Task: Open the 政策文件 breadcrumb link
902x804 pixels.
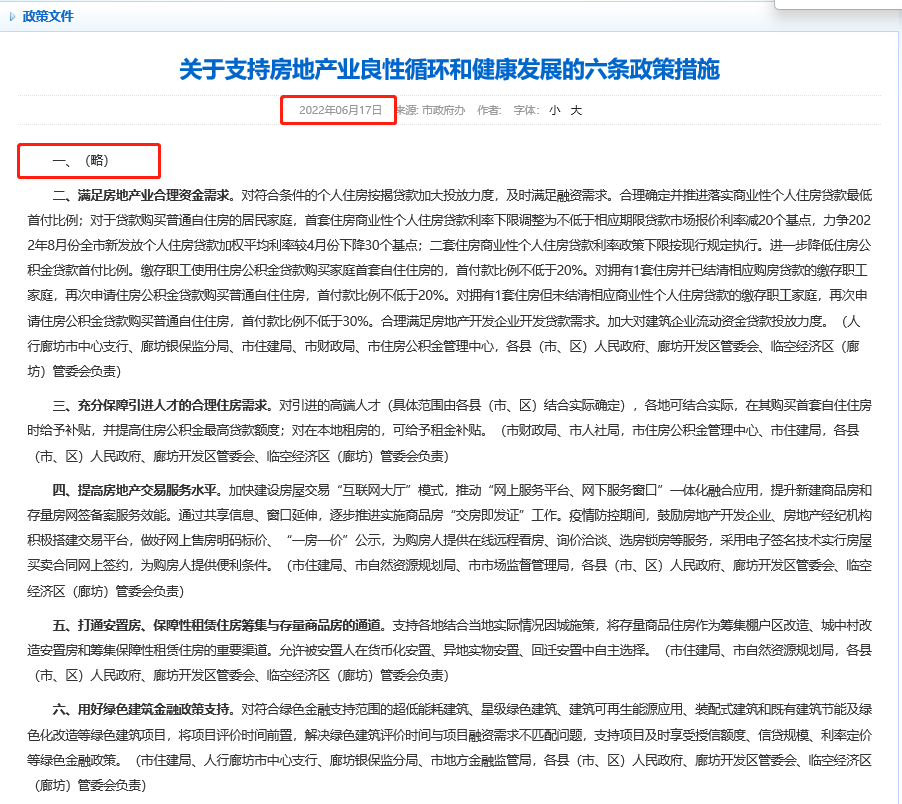Action: [48, 17]
